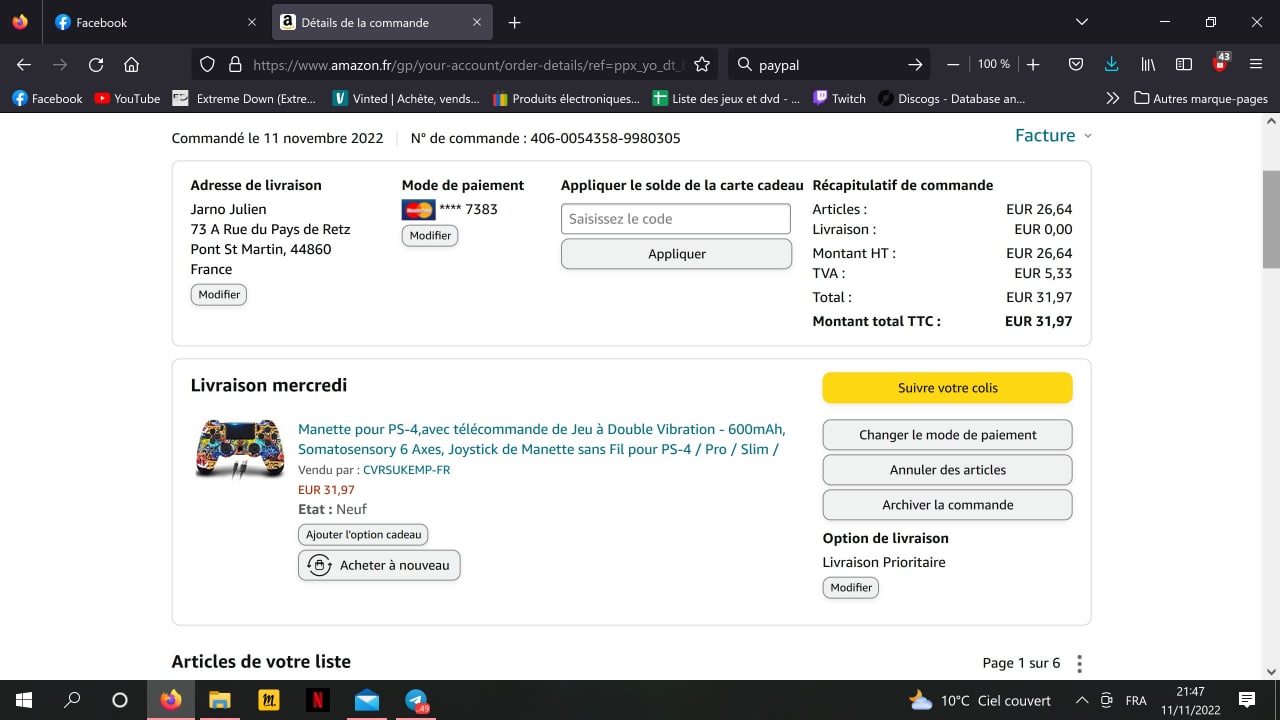Open the YouTube bookmark in bookmarks bar

pos(127,98)
